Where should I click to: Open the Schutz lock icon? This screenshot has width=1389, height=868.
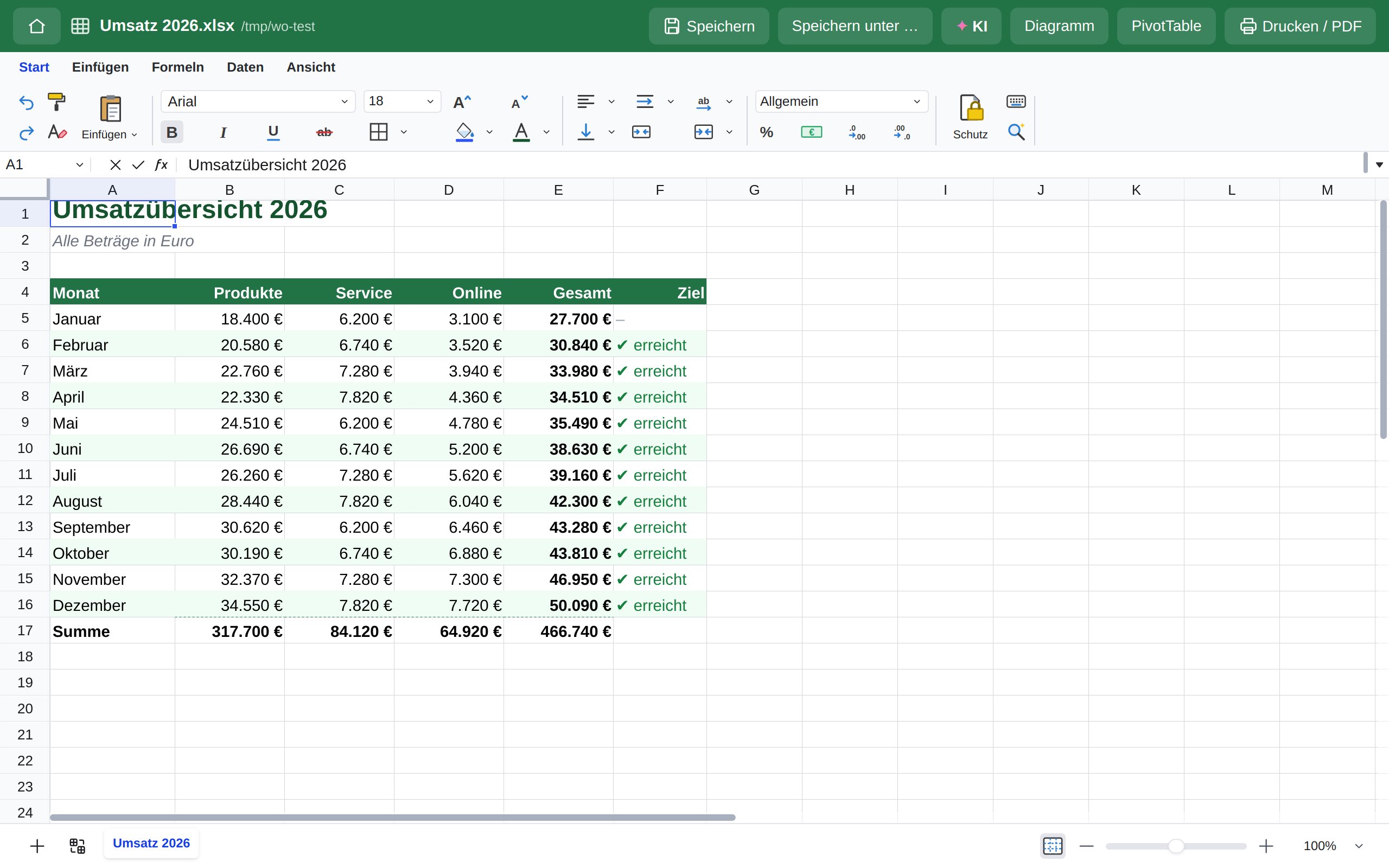point(971,108)
